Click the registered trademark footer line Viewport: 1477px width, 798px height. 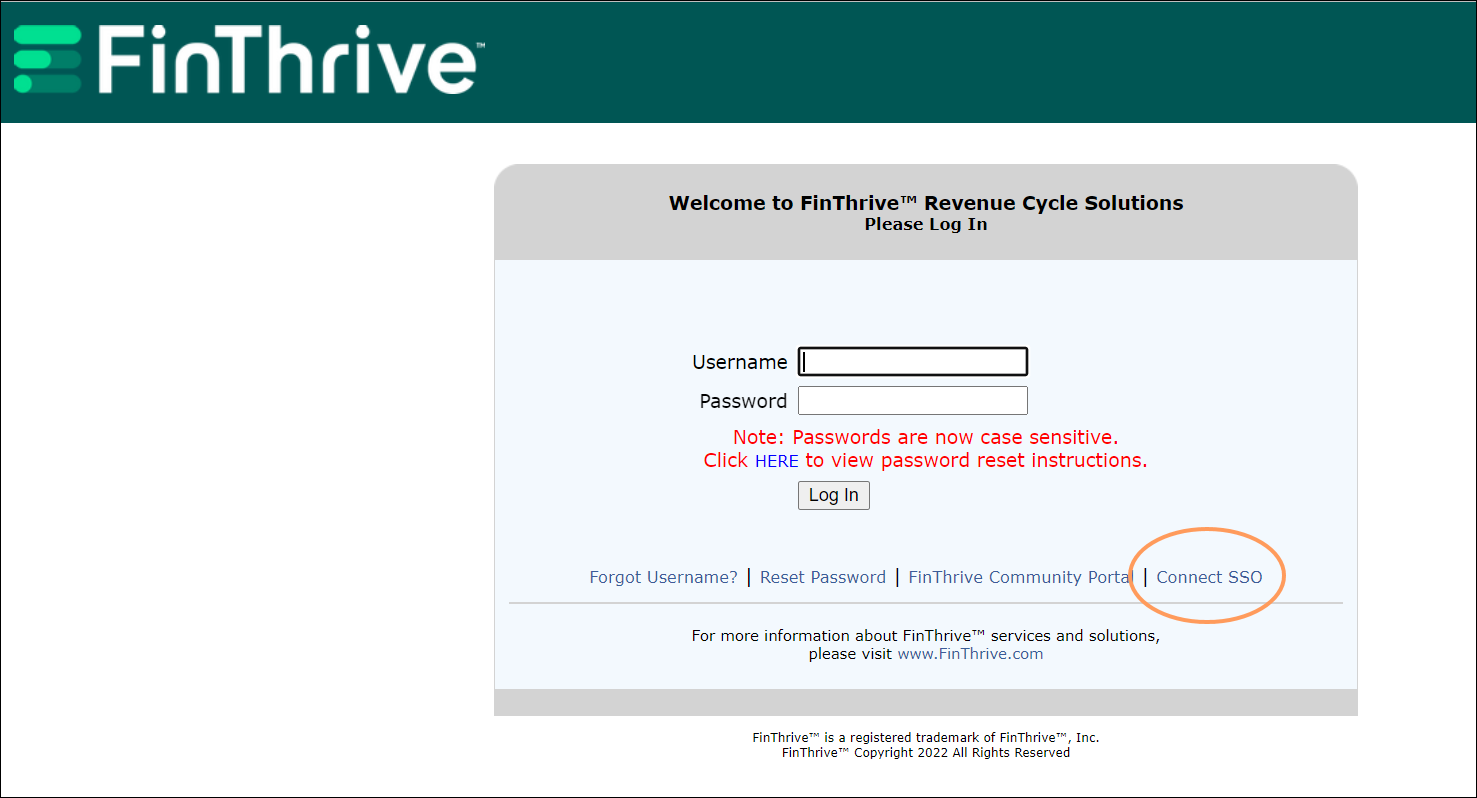pyautogui.click(x=925, y=737)
